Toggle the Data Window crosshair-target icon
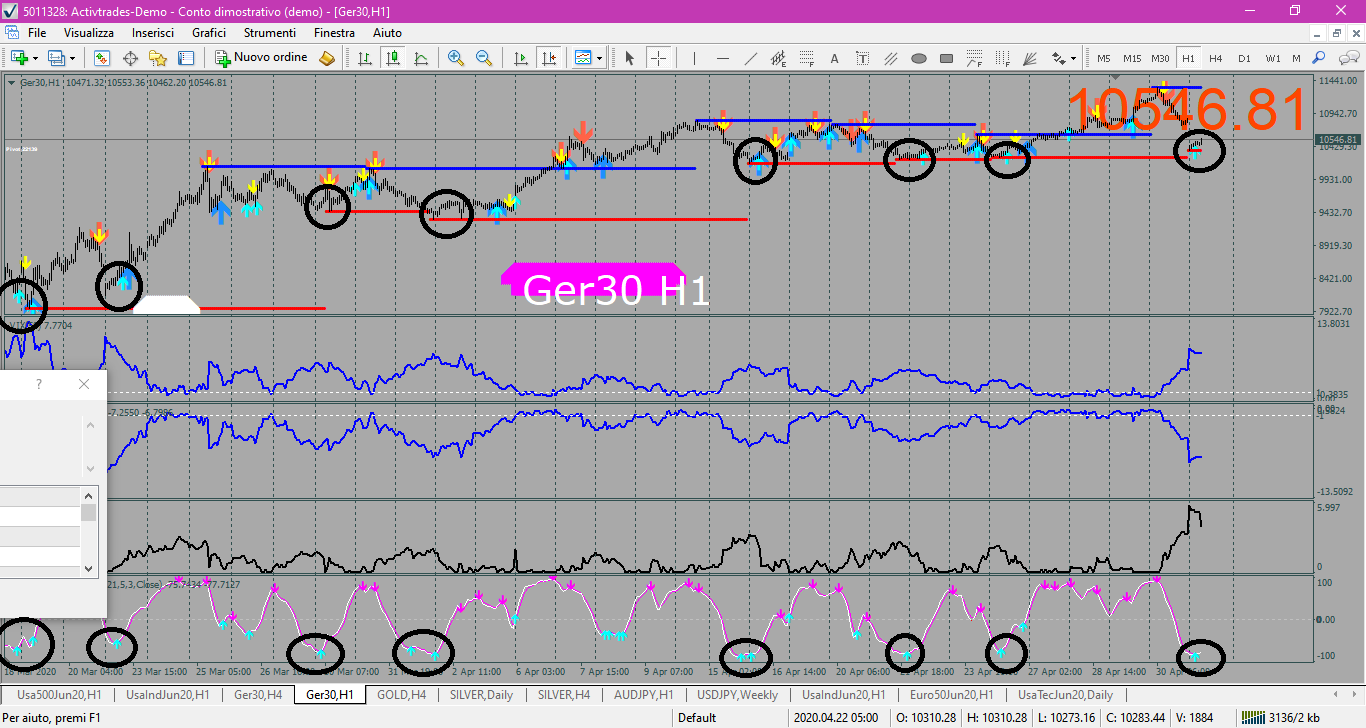The image size is (1366, 728). 130,58
